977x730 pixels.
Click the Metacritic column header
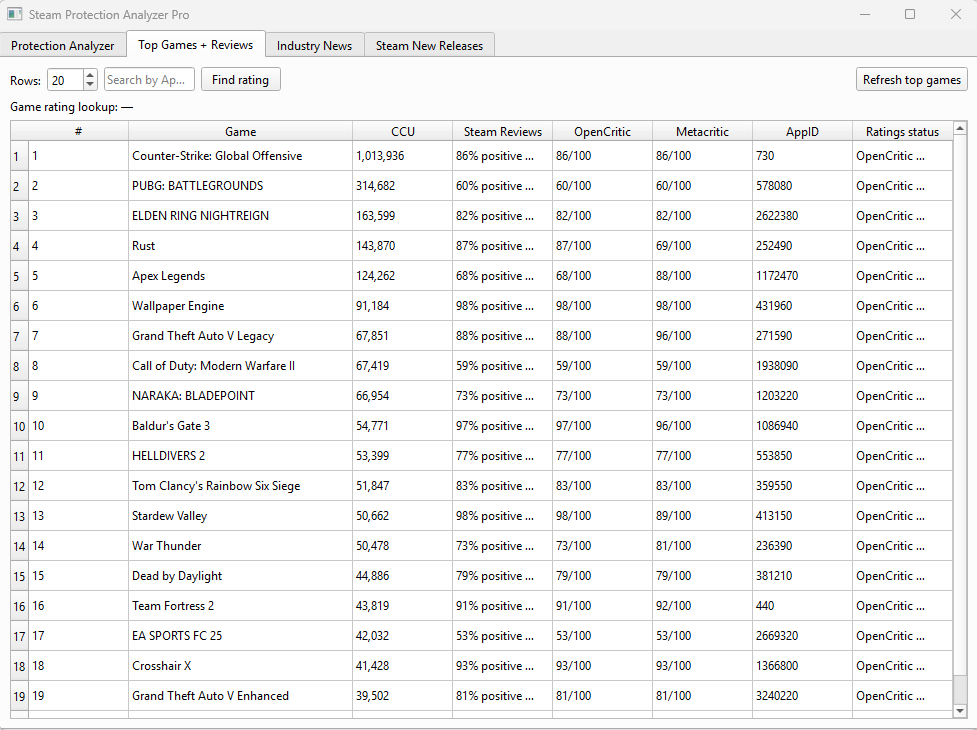[x=702, y=132]
